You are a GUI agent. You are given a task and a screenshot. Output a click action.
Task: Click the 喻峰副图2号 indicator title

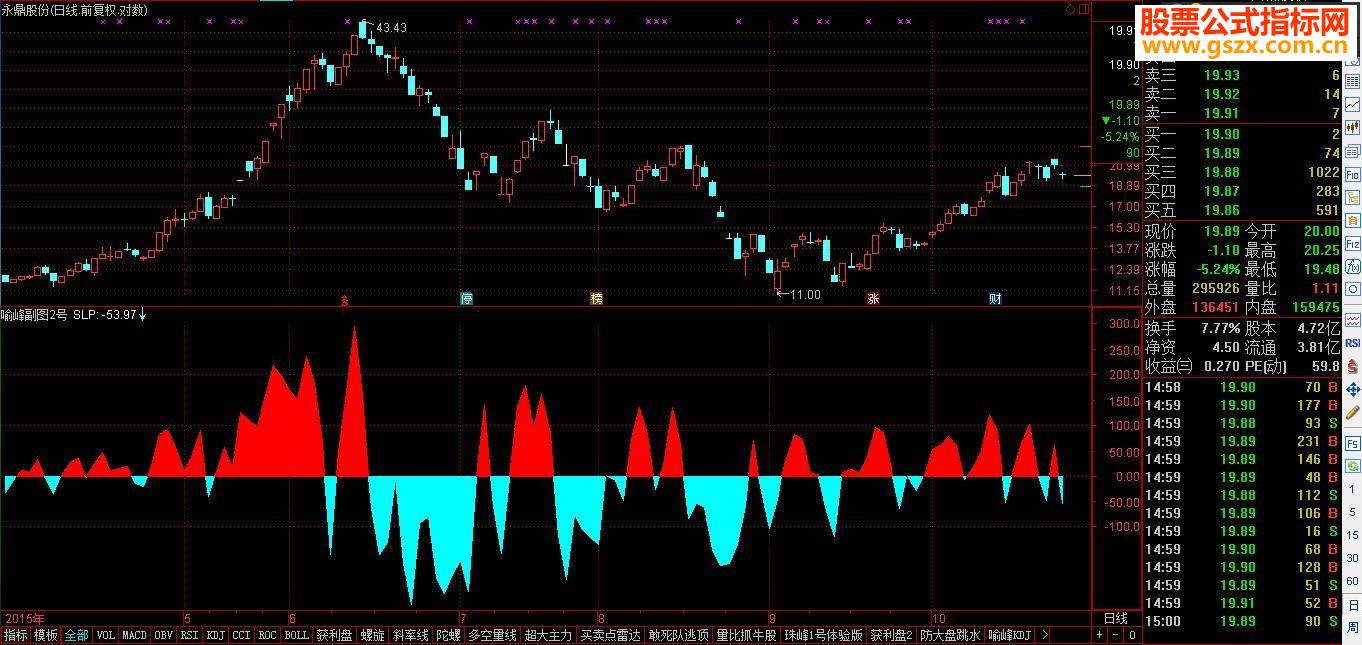pos(35,315)
